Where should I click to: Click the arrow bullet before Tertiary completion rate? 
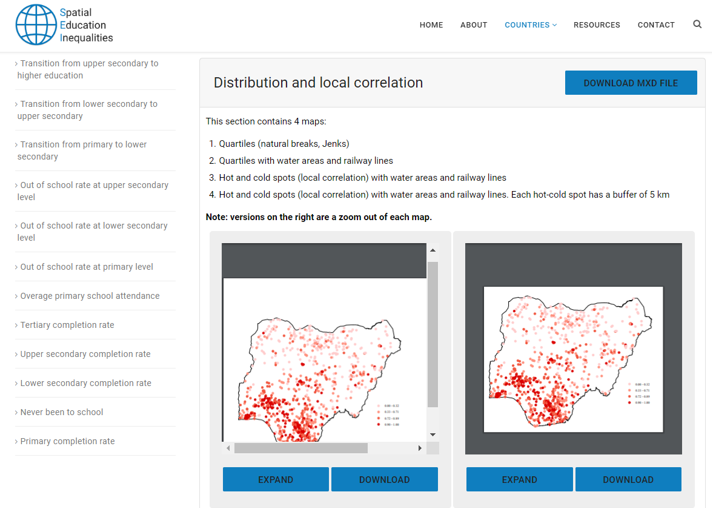pos(16,325)
